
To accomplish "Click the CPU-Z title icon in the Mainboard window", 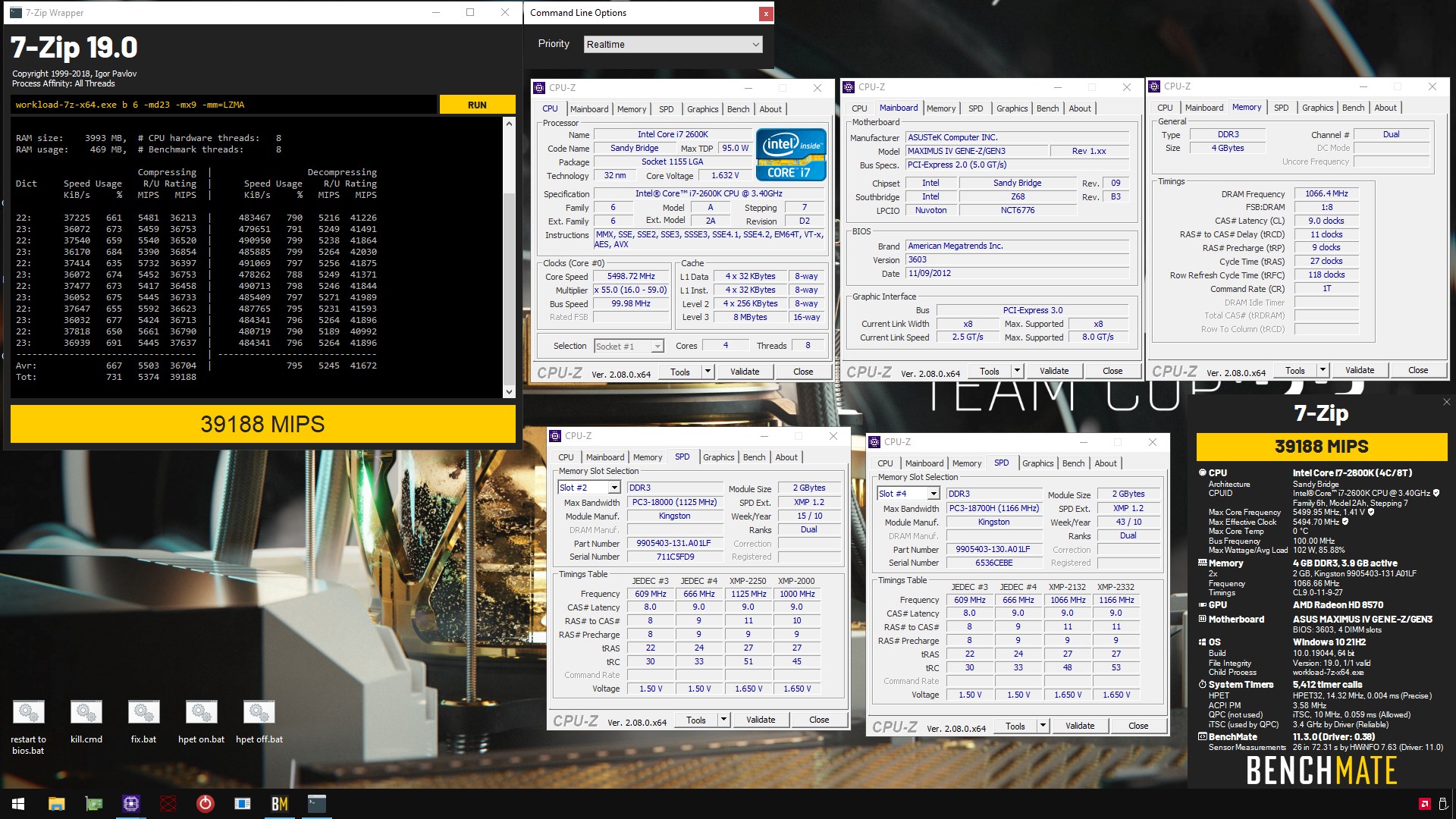I will [x=849, y=87].
